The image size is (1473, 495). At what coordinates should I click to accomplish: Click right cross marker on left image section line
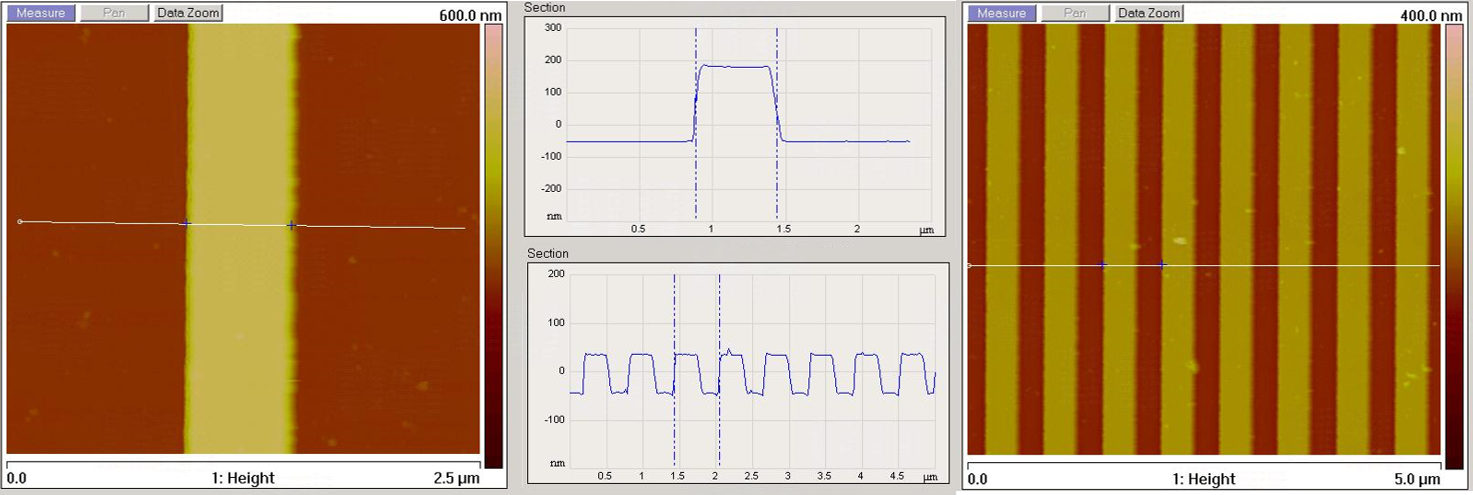point(291,225)
